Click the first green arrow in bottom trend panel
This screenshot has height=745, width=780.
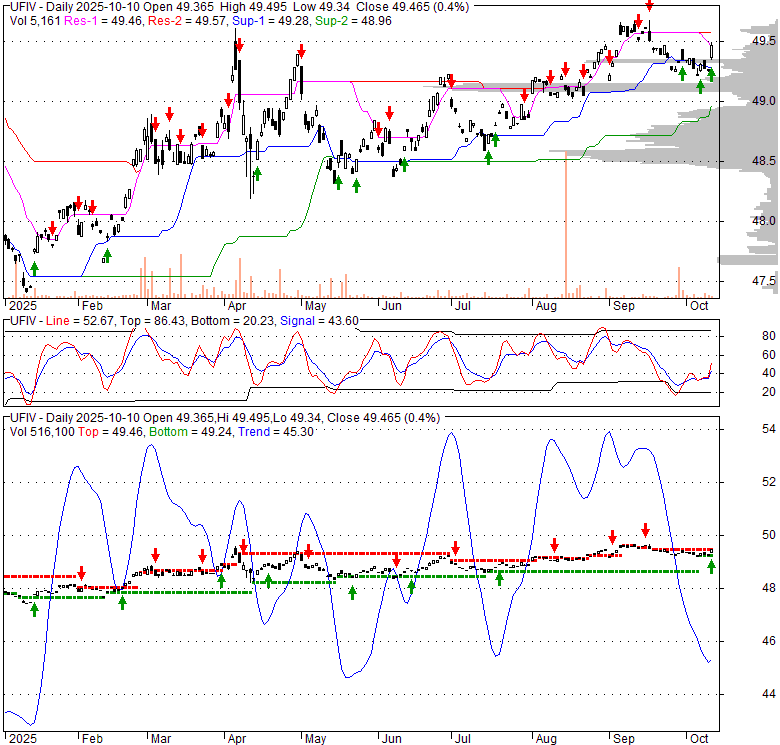(x=34, y=609)
